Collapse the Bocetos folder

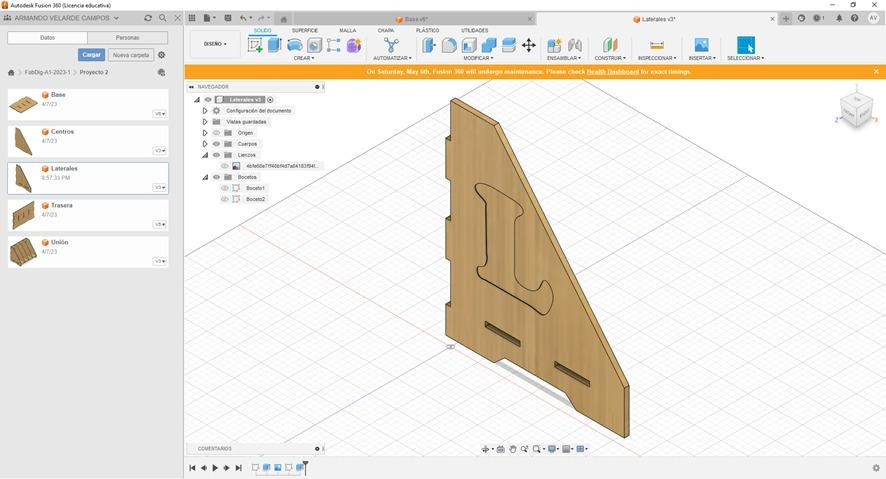coord(205,177)
